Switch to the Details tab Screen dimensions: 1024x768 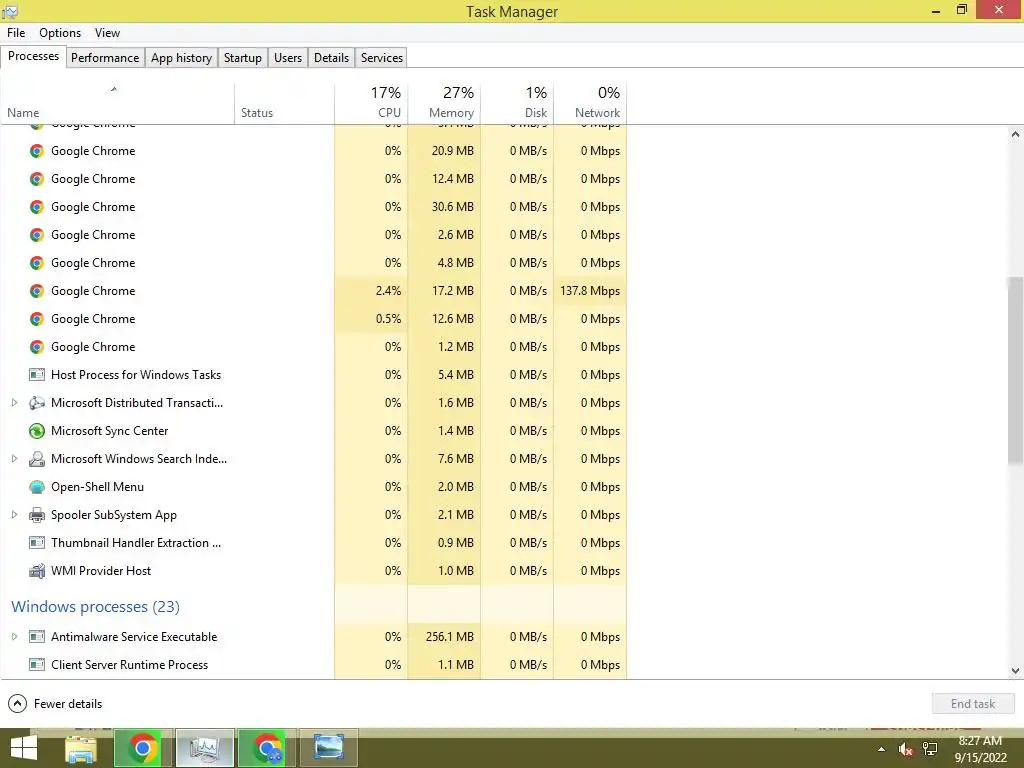point(331,57)
